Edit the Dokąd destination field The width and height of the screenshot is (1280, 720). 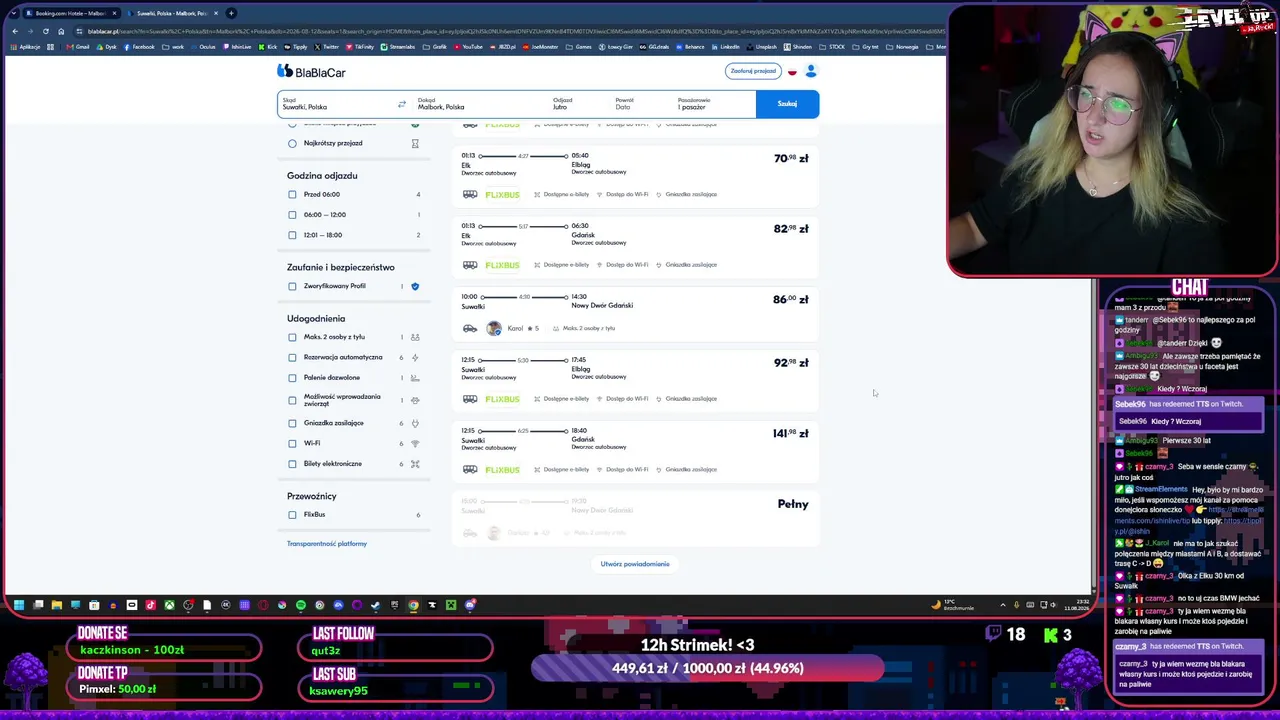(479, 104)
